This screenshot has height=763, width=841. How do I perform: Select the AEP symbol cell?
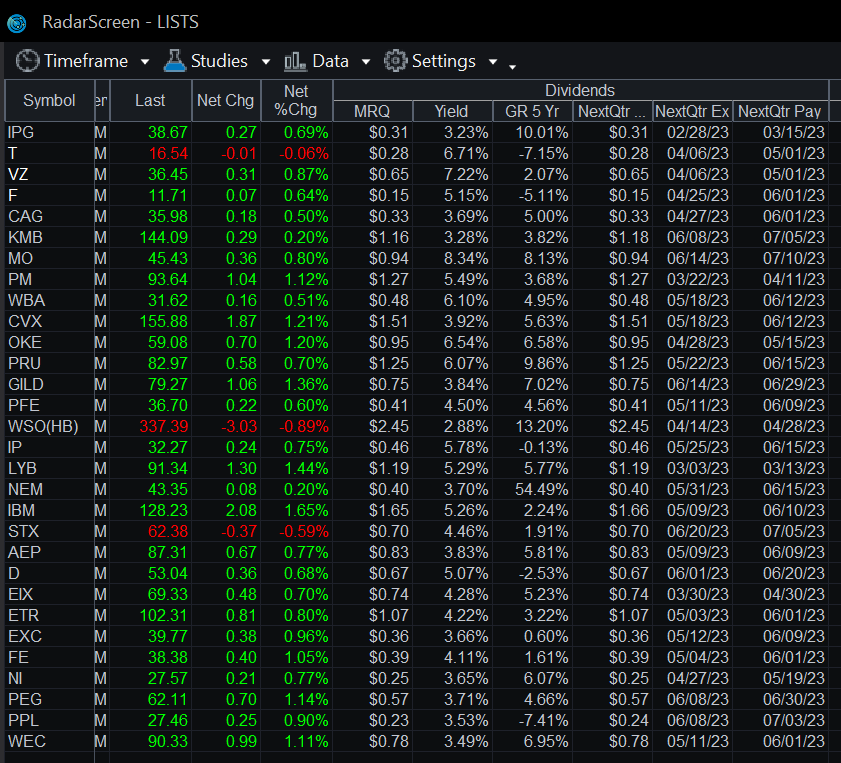point(49,552)
